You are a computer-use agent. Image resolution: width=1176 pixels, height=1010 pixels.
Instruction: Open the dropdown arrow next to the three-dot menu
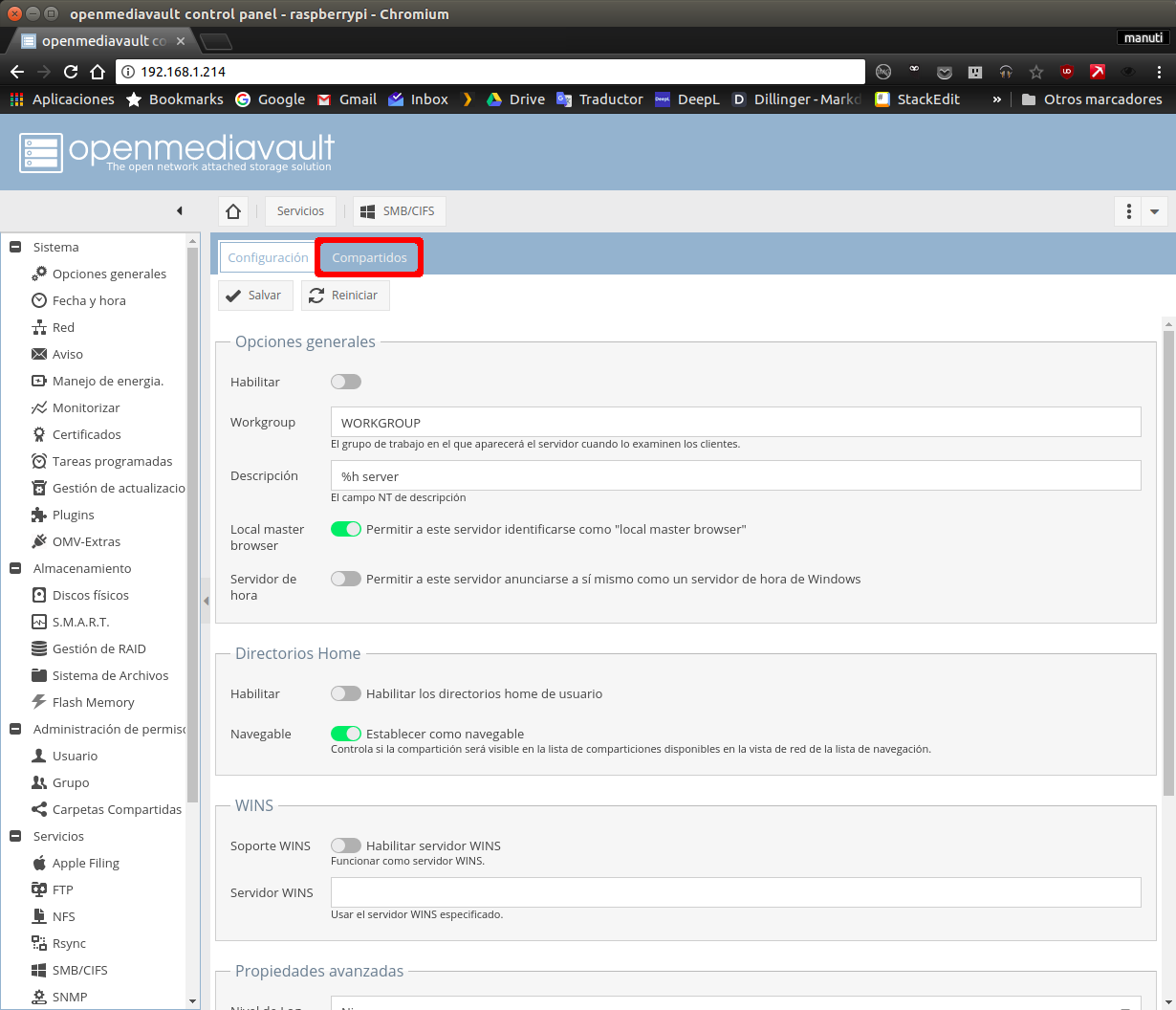(1154, 211)
